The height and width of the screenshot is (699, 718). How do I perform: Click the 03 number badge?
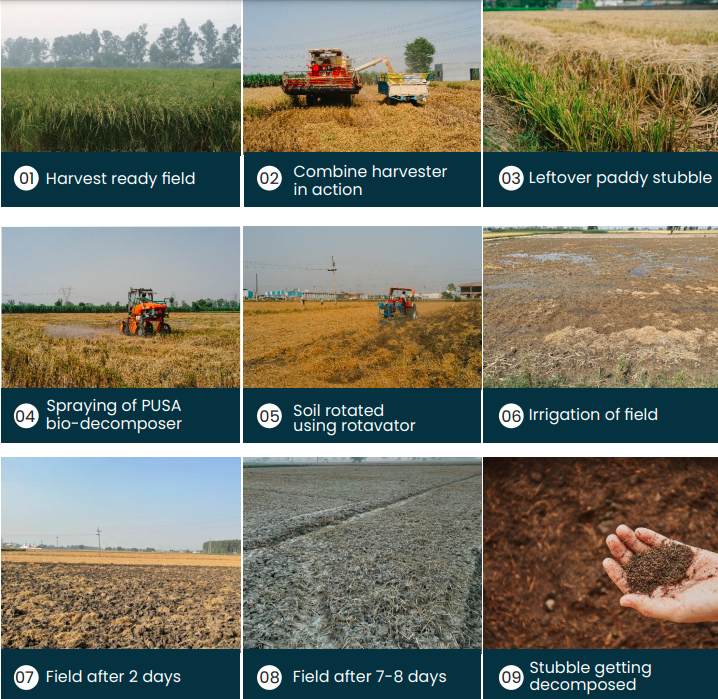[x=511, y=178]
